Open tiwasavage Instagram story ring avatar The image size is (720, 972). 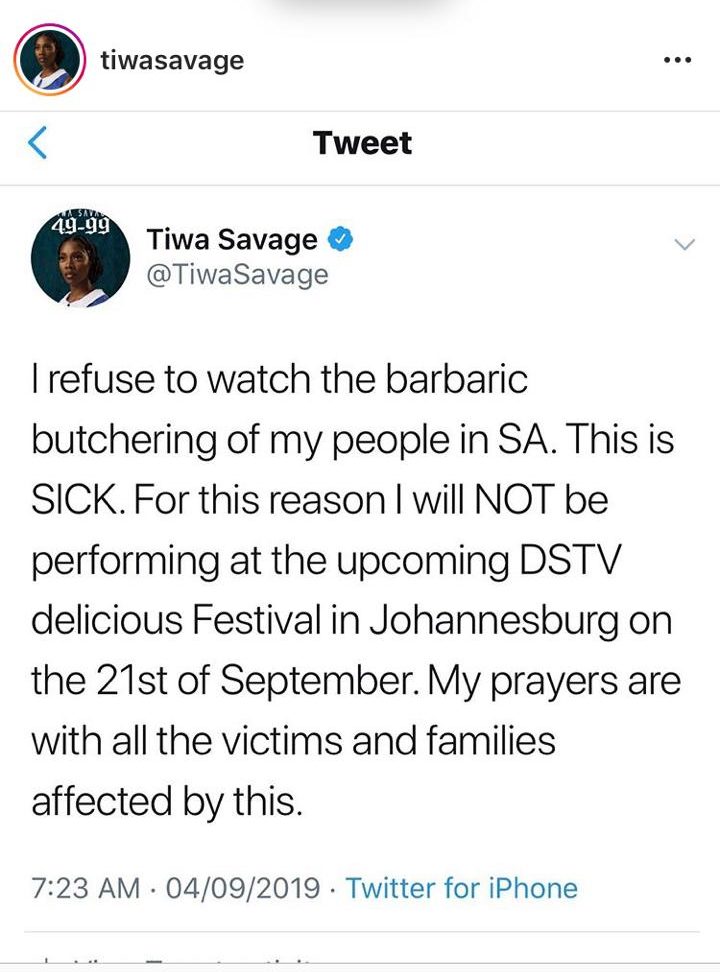(50, 60)
